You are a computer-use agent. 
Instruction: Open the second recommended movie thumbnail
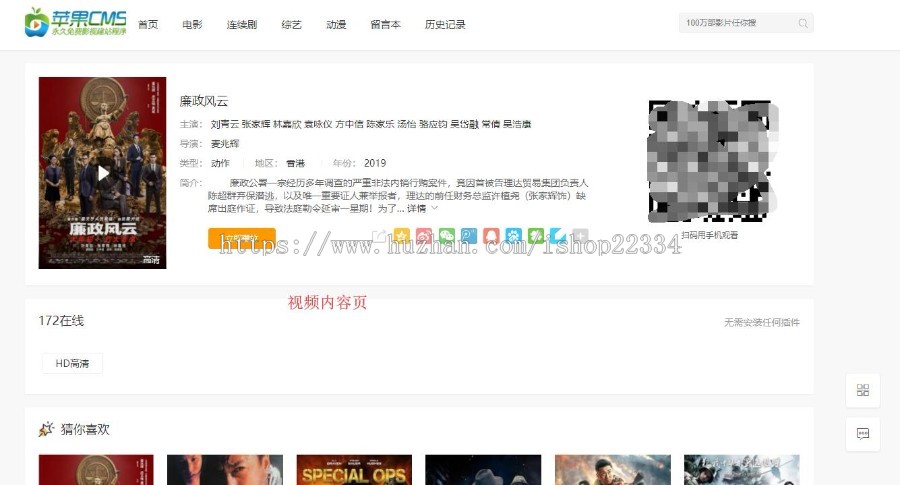[x=225, y=470]
